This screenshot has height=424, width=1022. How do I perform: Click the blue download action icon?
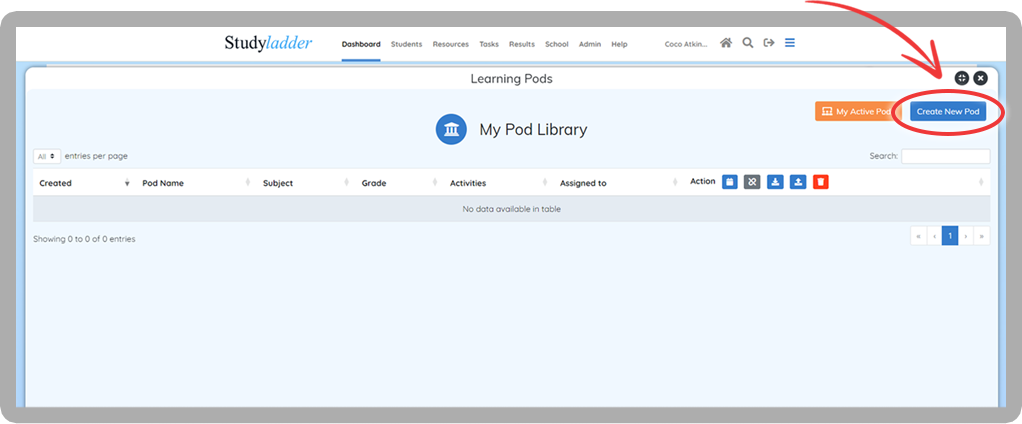click(x=775, y=182)
